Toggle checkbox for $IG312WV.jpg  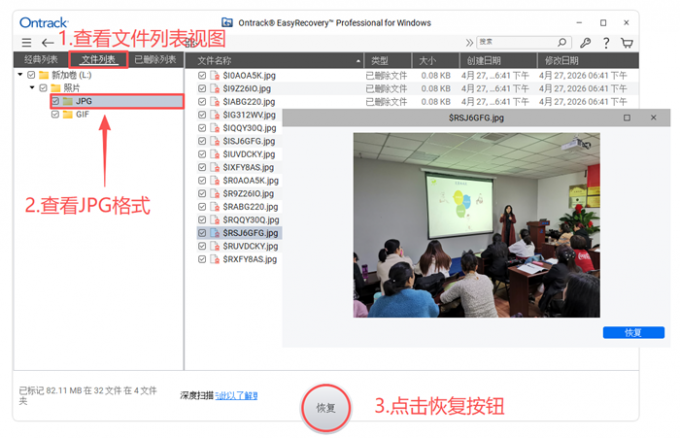pos(202,115)
